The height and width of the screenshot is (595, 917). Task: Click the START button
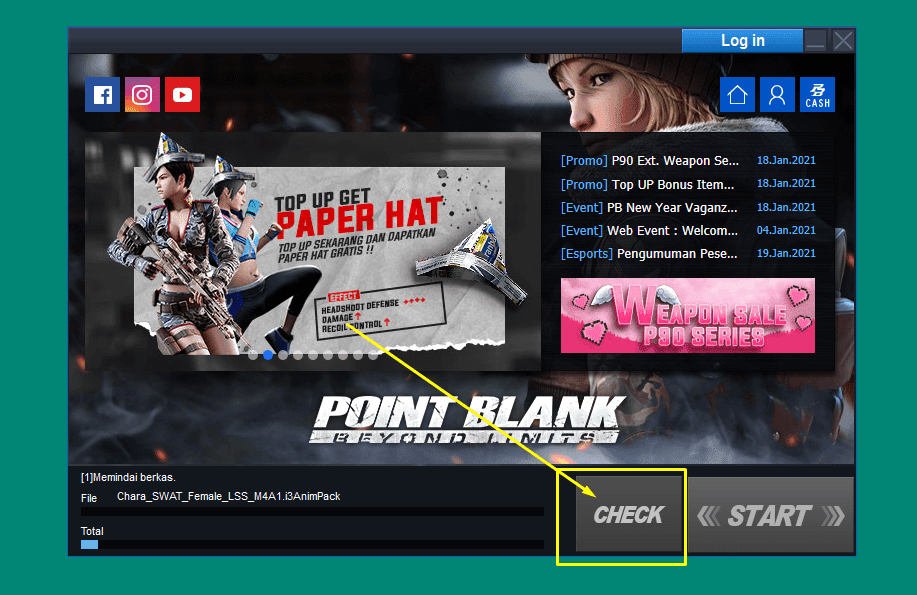click(x=771, y=515)
